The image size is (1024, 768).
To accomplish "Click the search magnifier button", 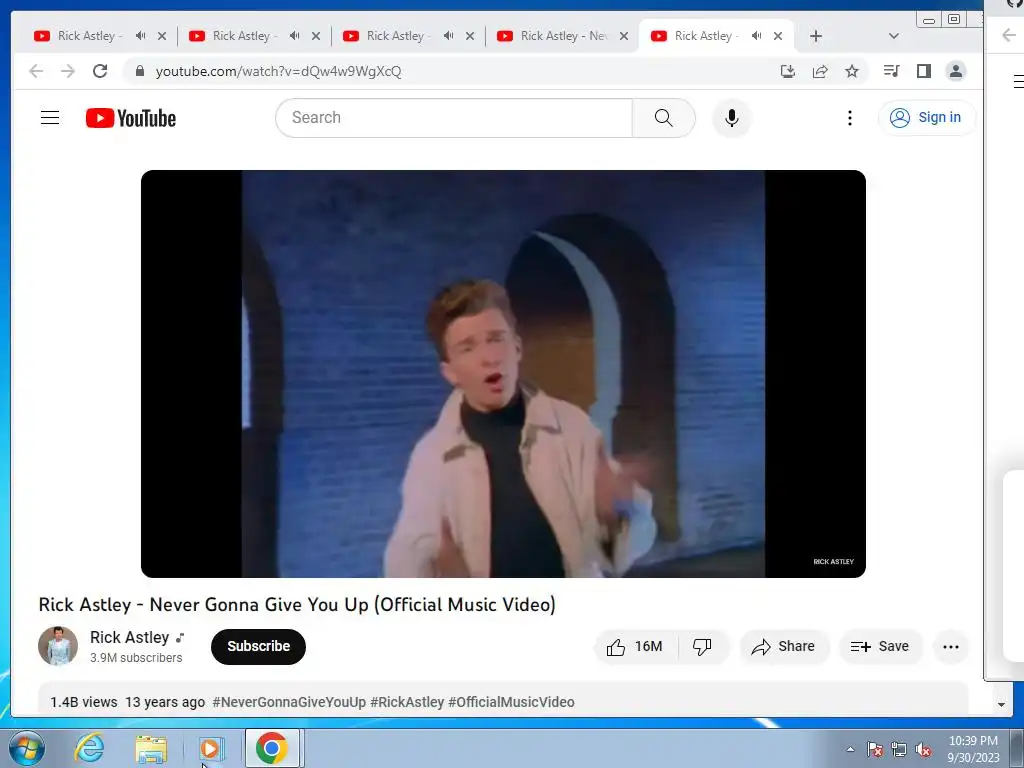I will pyautogui.click(x=664, y=118).
